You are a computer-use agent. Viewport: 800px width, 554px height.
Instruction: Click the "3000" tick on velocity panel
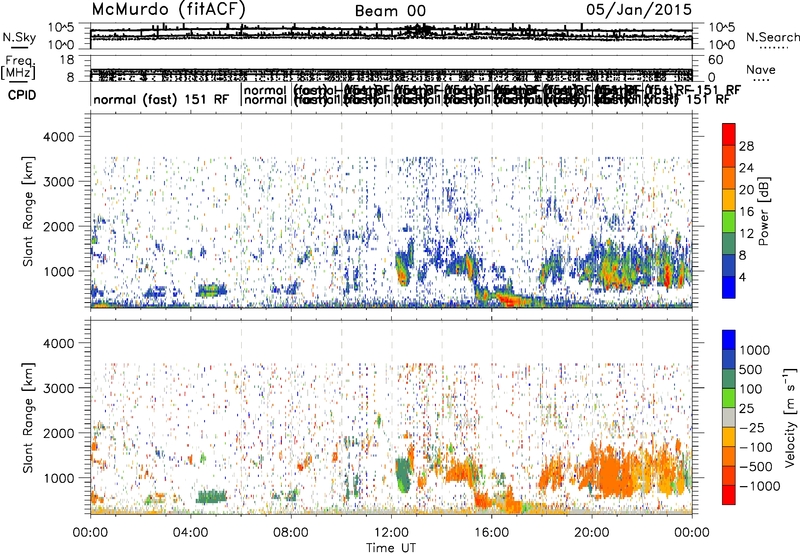tap(58, 388)
